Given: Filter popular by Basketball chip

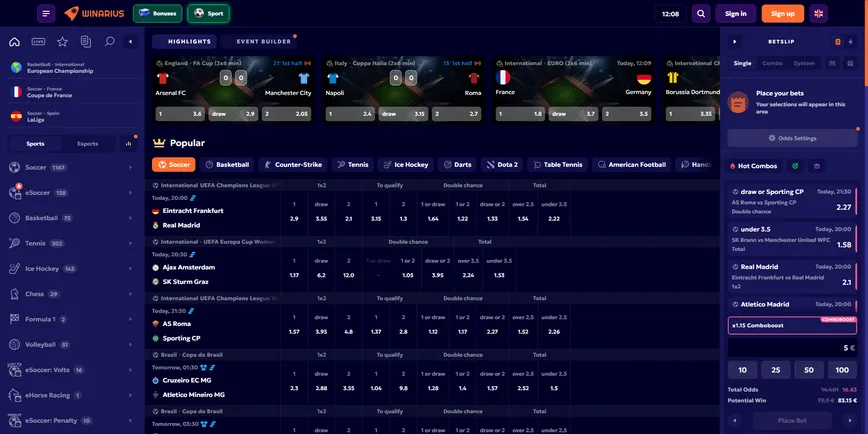Looking at the screenshot, I should [x=227, y=164].
